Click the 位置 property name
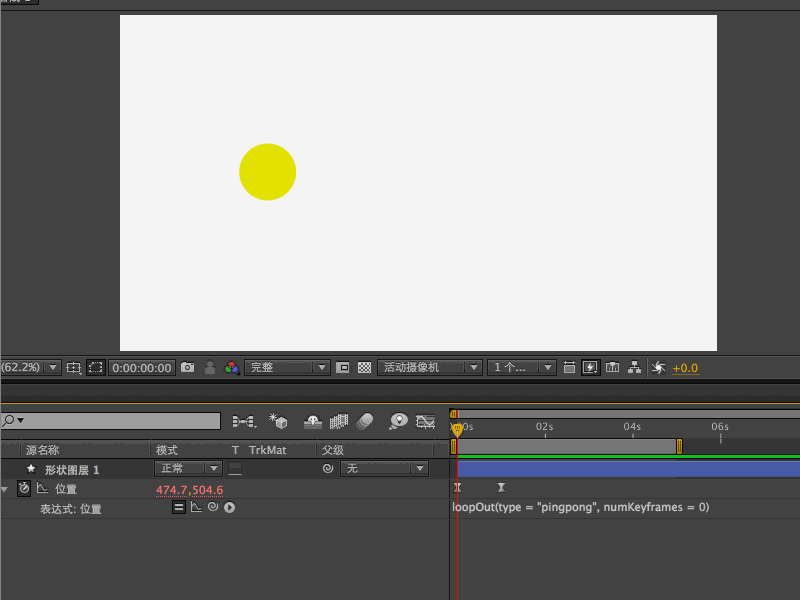The image size is (800, 600). (x=66, y=489)
